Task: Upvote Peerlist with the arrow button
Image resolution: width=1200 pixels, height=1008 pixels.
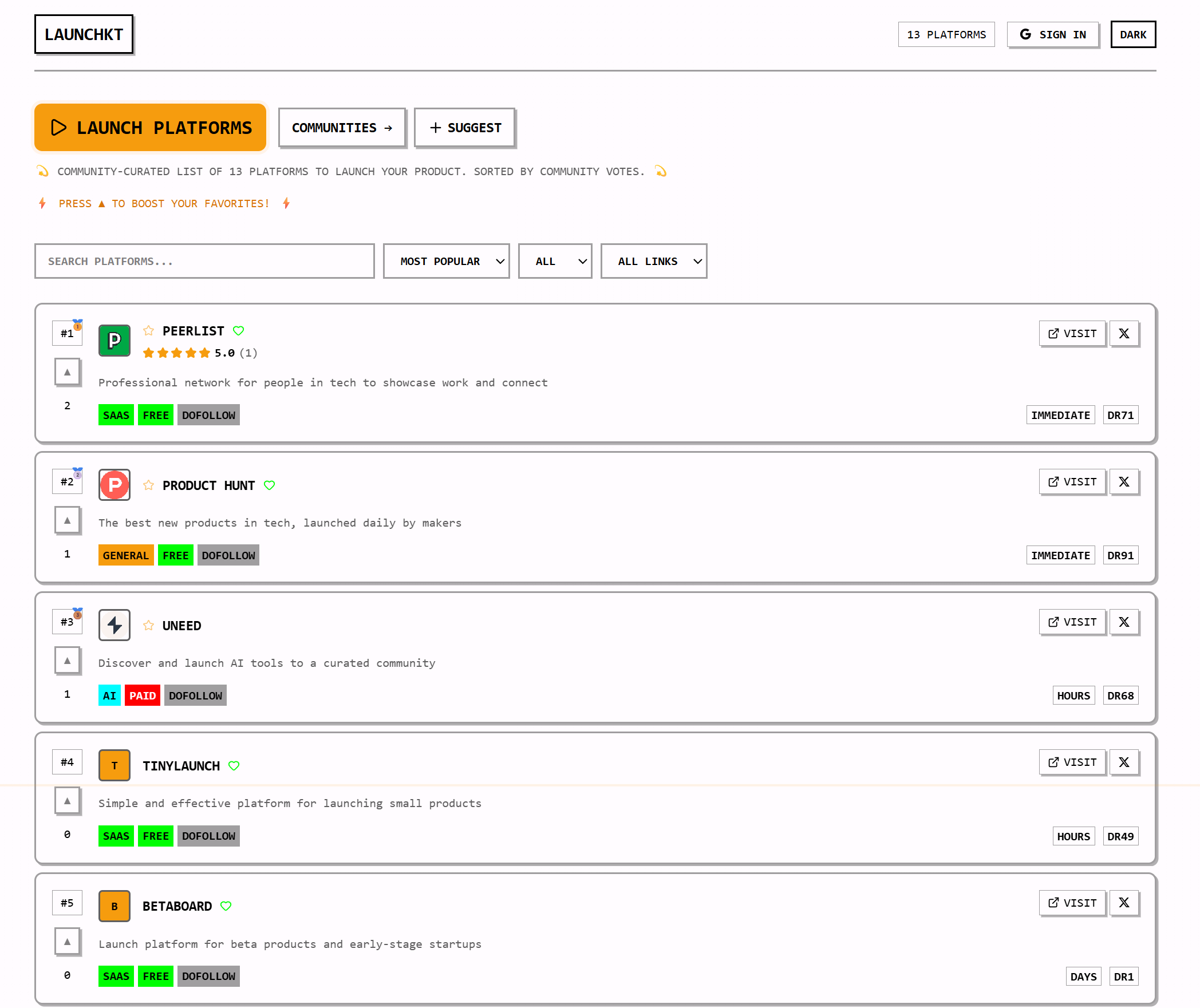Action: click(67, 372)
